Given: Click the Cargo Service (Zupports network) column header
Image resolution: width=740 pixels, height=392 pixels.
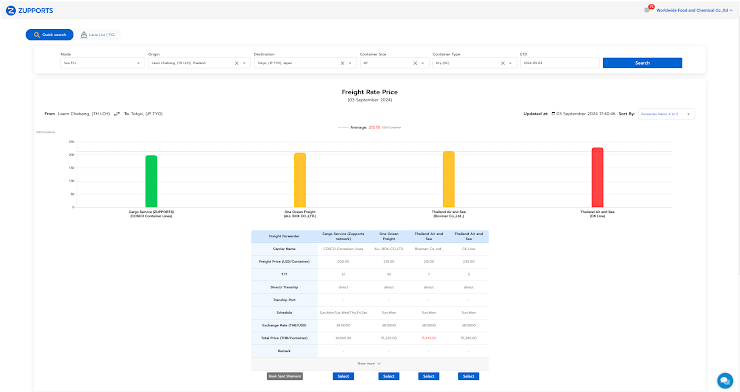Looking at the screenshot, I should (x=343, y=236).
